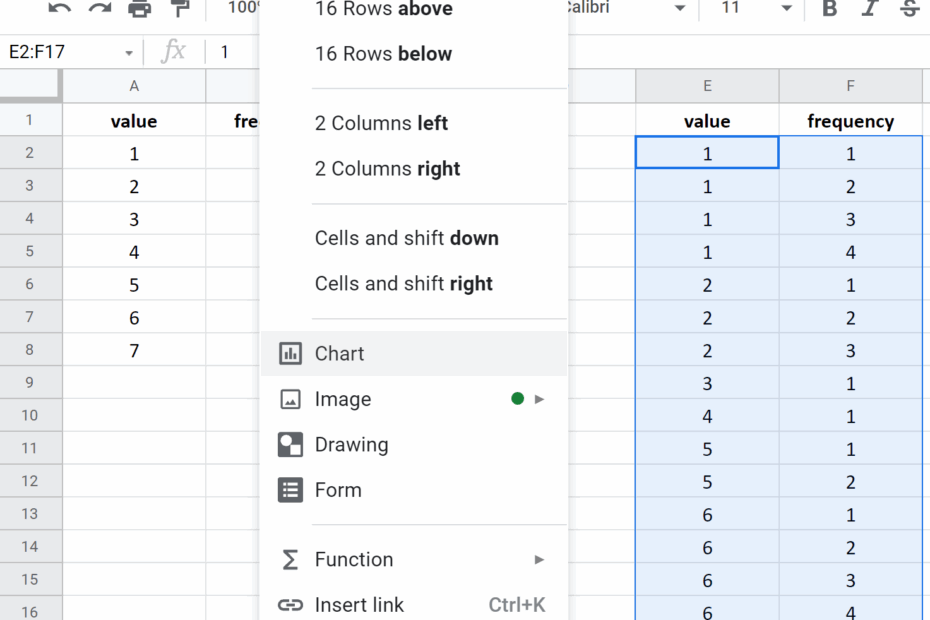The height and width of the screenshot is (620, 930).
Task: Select row 1 header
Action: pyautogui.click(x=30, y=120)
